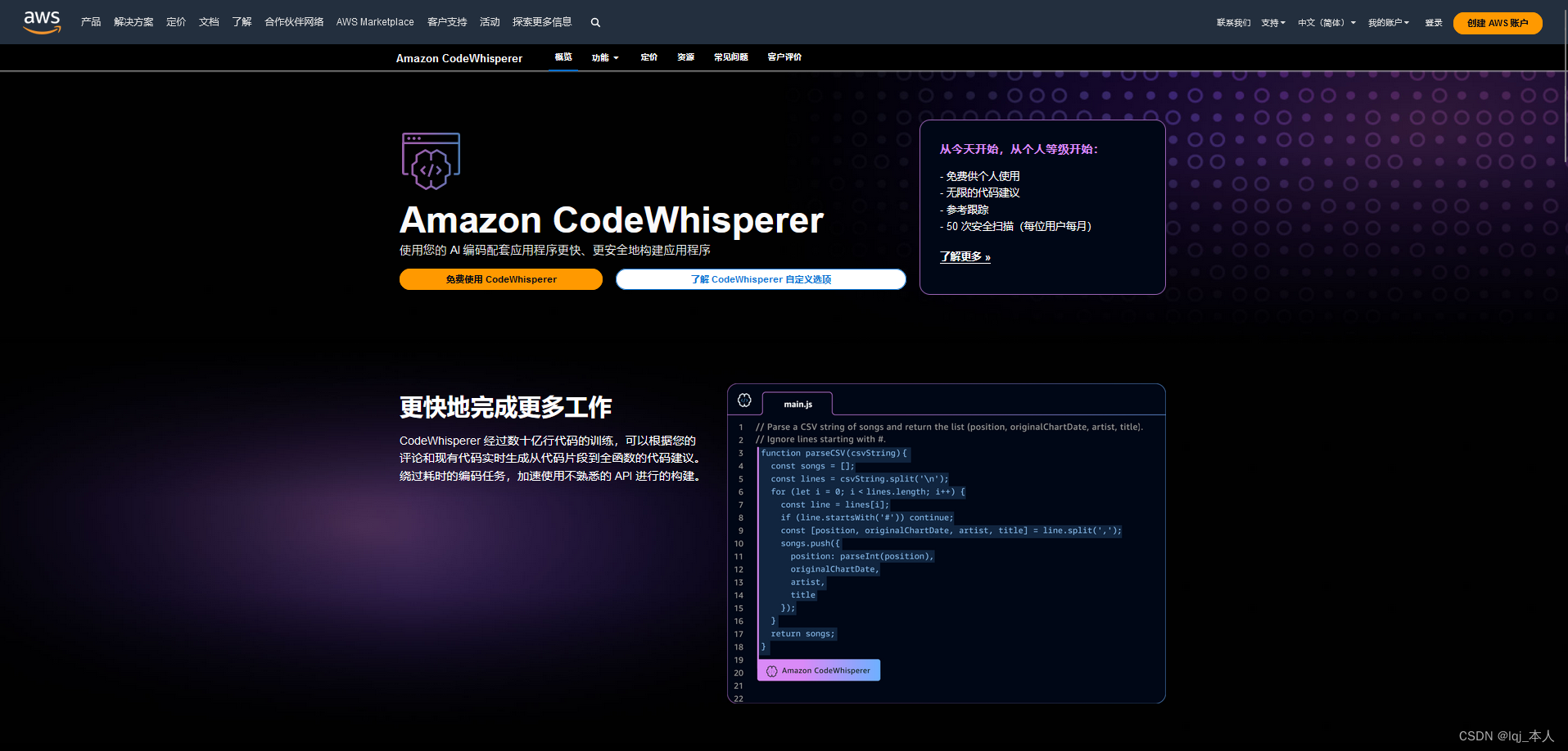Open the top-bar 定价 menu
Image resolution: width=1568 pixels, height=751 pixels.
pos(176,22)
